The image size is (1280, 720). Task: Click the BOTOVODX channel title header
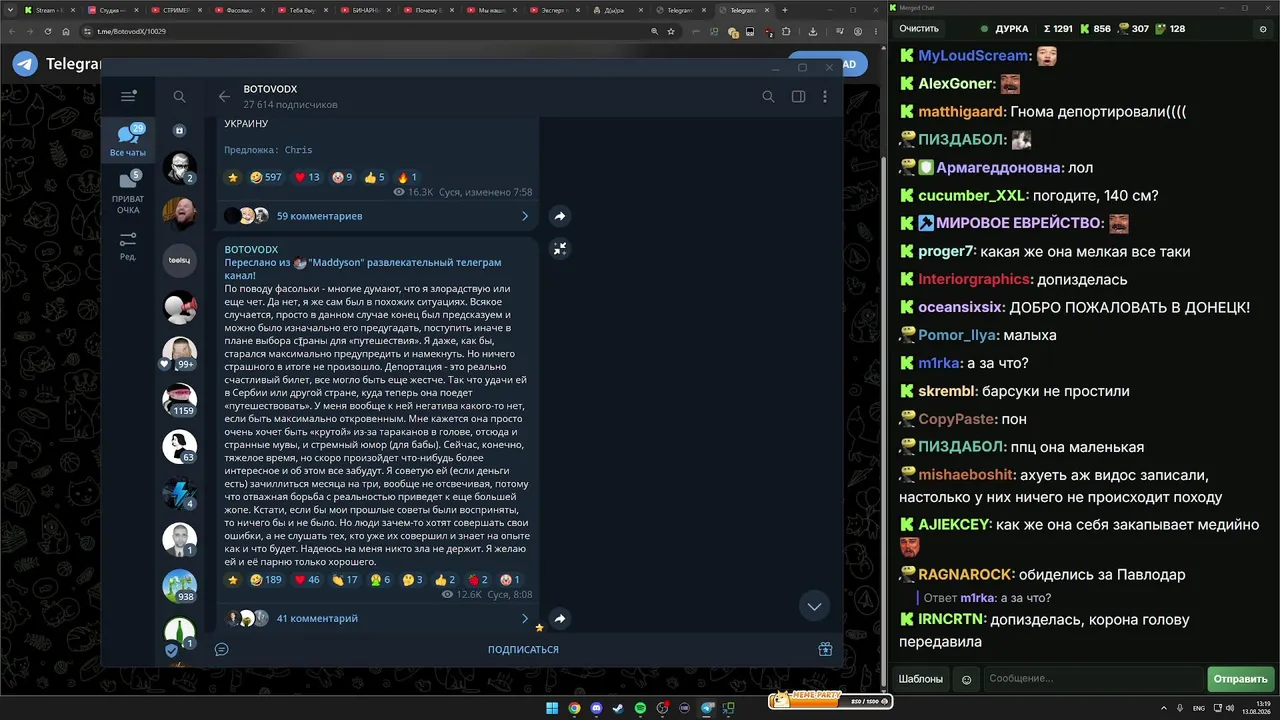[270, 89]
